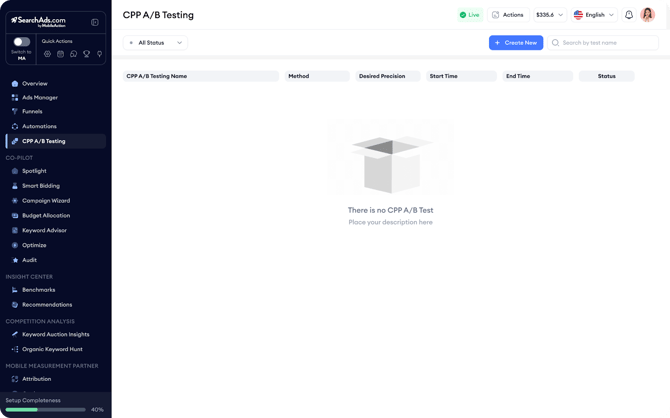The width and height of the screenshot is (670, 418).
Task: Toggle the Switch to MA switch
Action: pyautogui.click(x=21, y=42)
